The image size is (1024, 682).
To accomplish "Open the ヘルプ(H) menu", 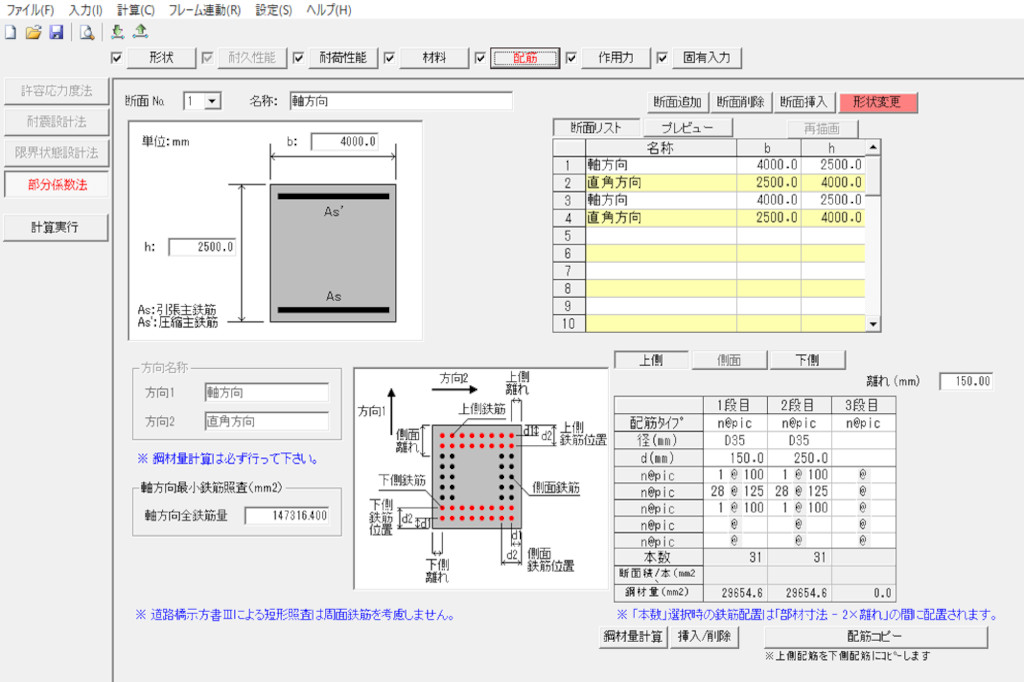I will coord(328,10).
